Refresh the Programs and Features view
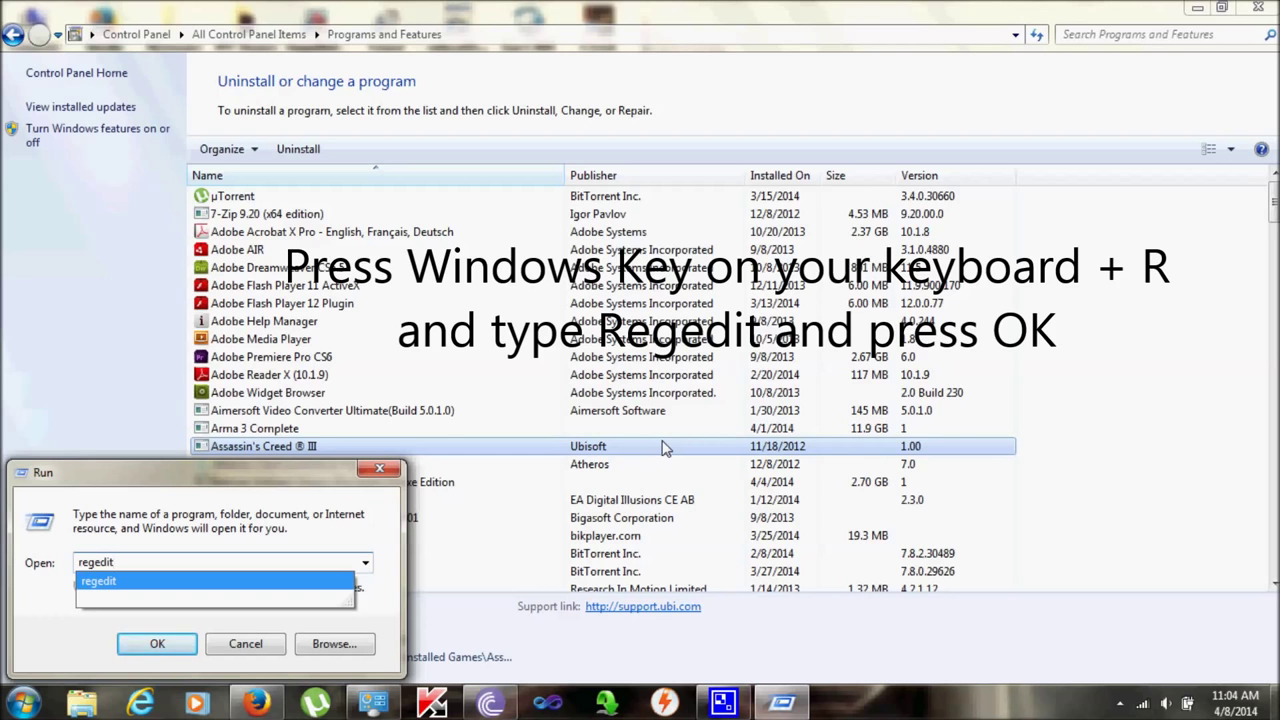Image resolution: width=1280 pixels, height=720 pixels. tap(1037, 35)
